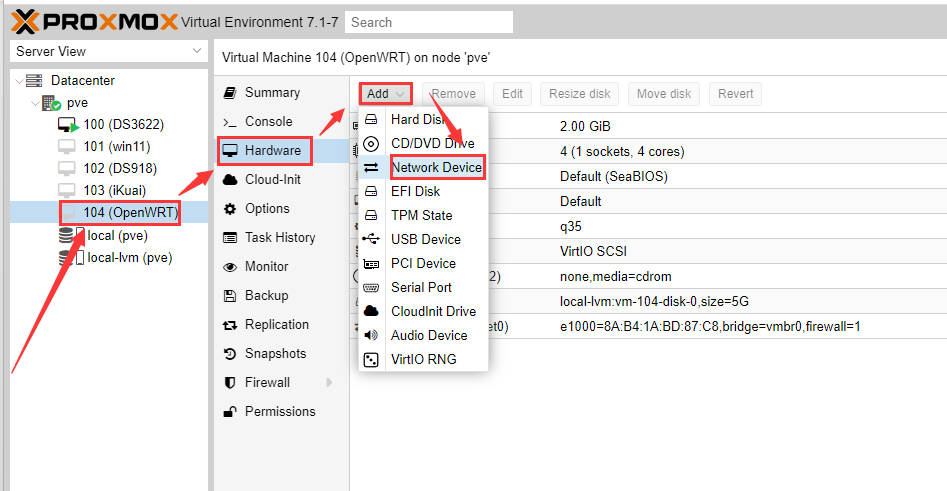Click the Summary book icon in sidebar
The height and width of the screenshot is (491, 947).
[x=229, y=93]
